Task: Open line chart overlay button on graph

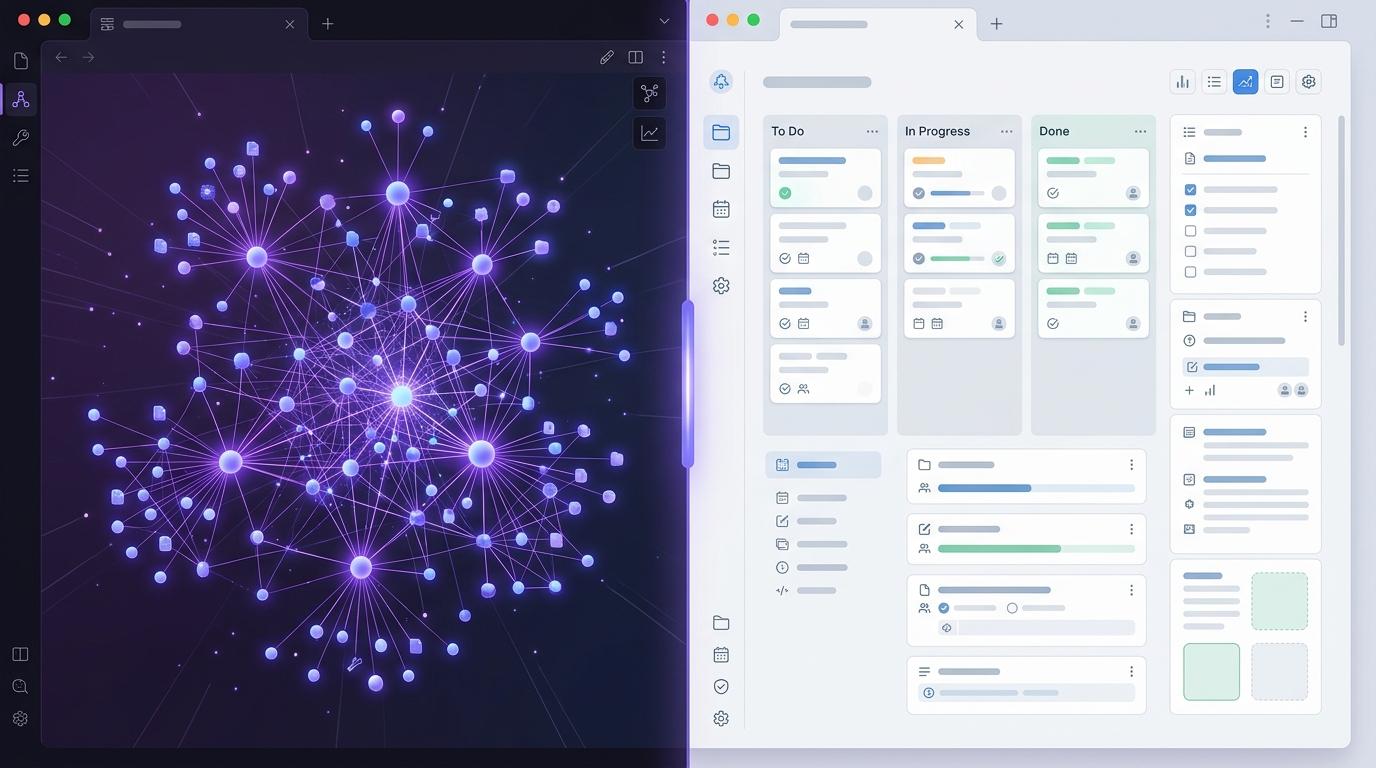Action: 650,133
